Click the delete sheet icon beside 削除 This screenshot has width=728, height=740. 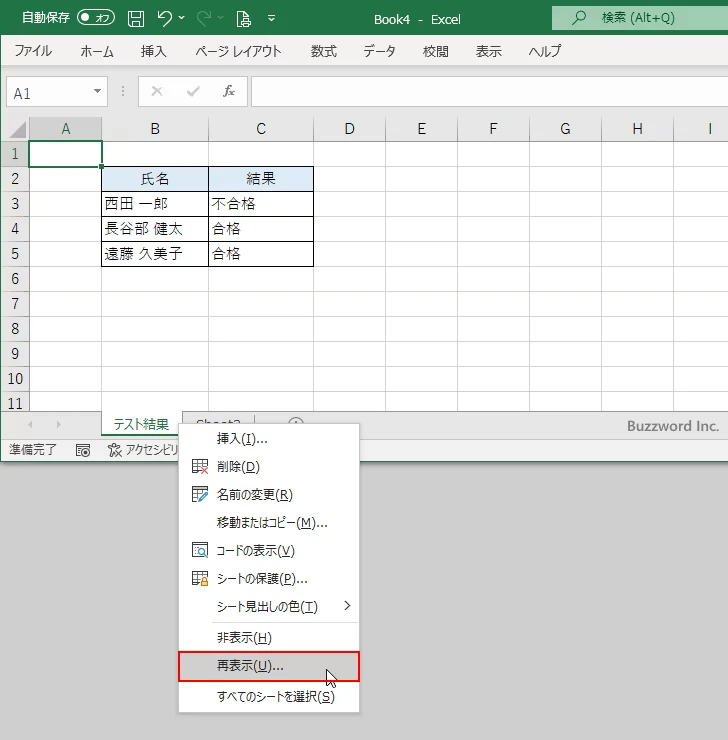click(200, 467)
